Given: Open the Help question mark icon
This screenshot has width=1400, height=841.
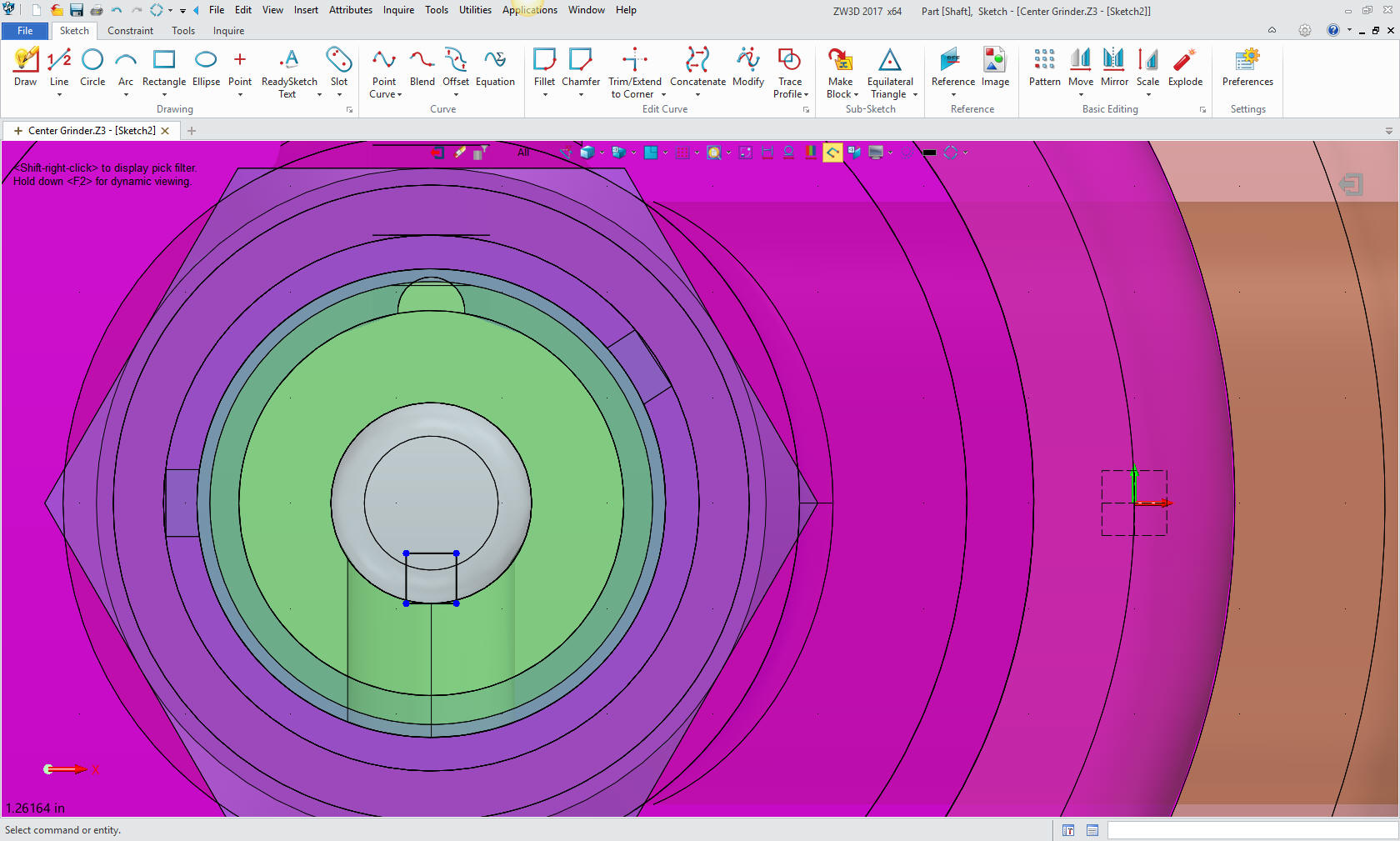Looking at the screenshot, I should (x=1332, y=30).
